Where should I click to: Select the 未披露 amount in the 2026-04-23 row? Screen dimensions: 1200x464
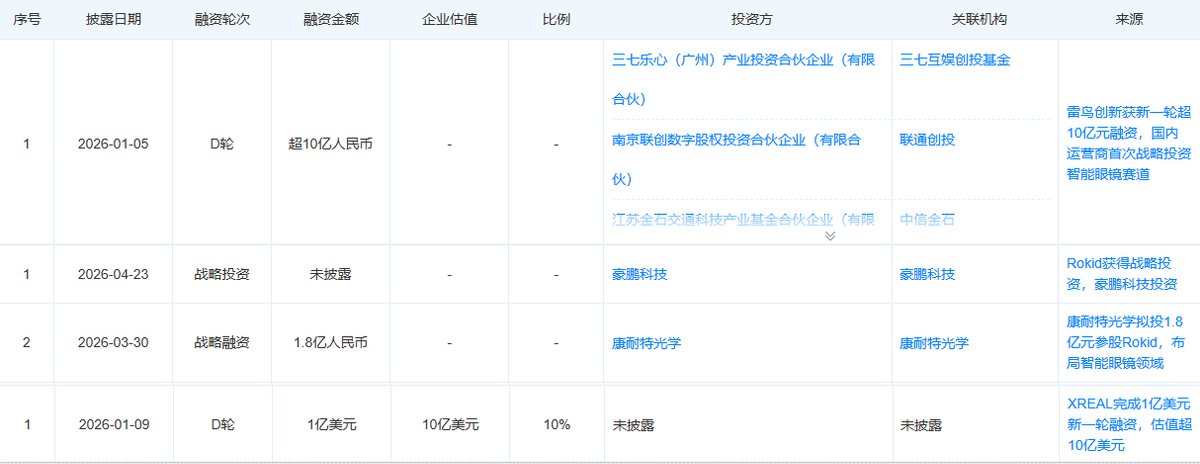tap(331, 274)
